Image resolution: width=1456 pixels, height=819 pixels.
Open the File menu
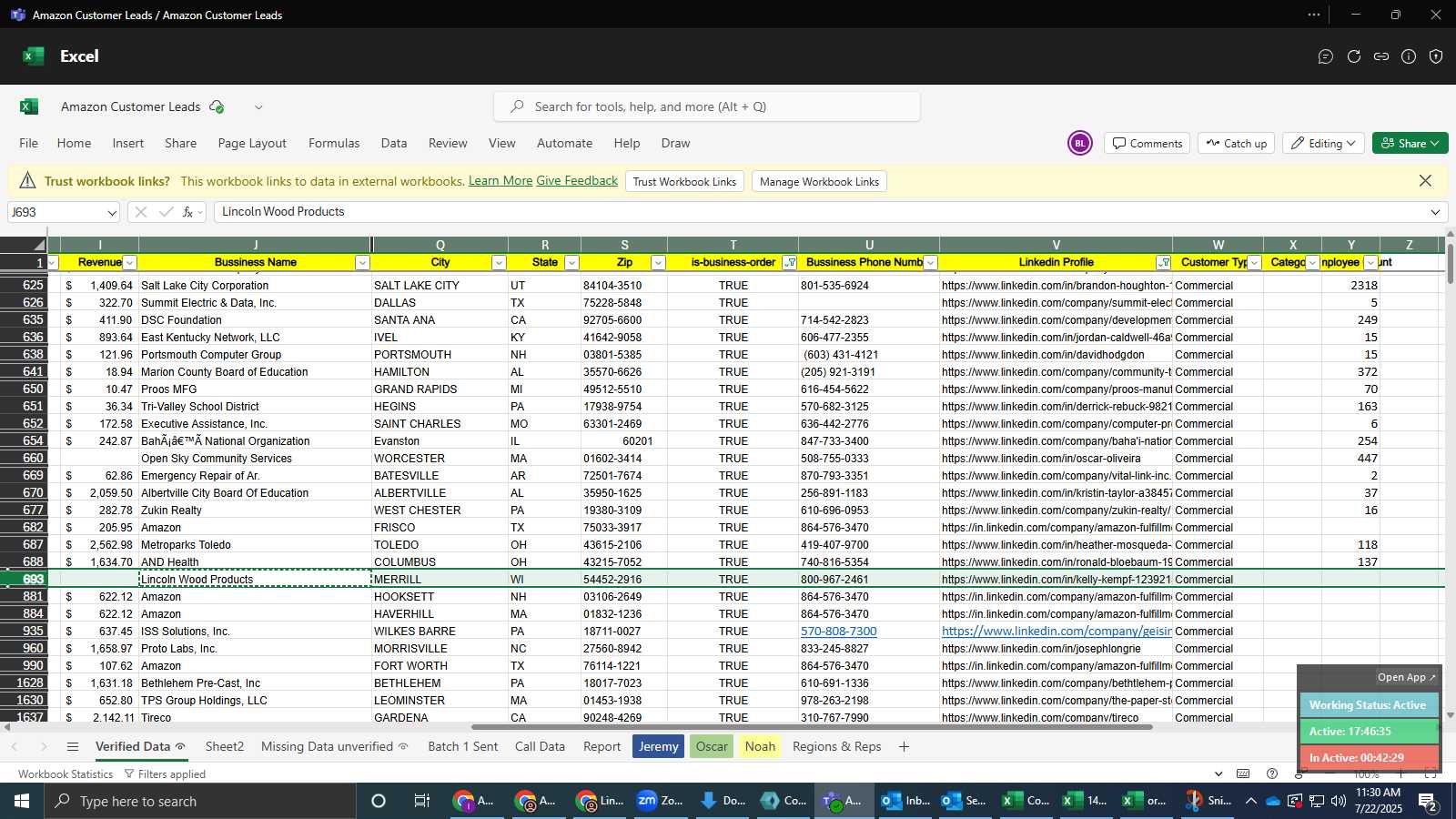29,143
